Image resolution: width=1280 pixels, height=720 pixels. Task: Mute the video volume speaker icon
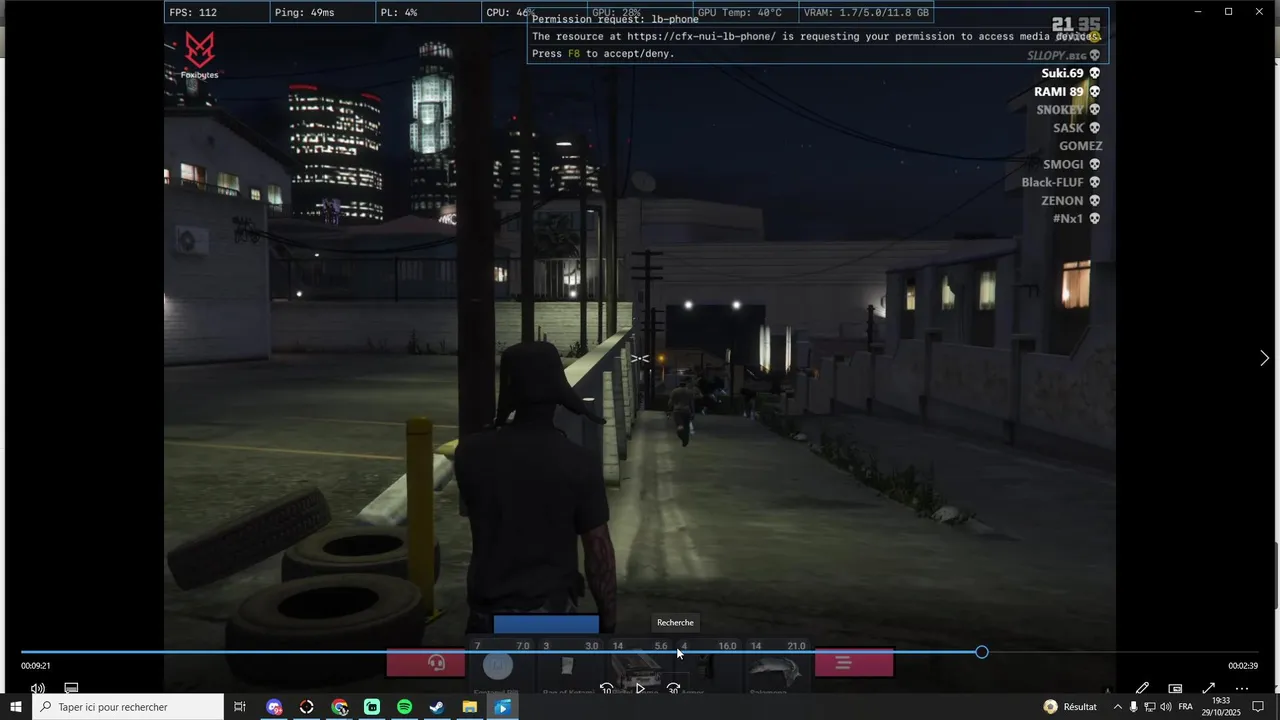tap(37, 689)
